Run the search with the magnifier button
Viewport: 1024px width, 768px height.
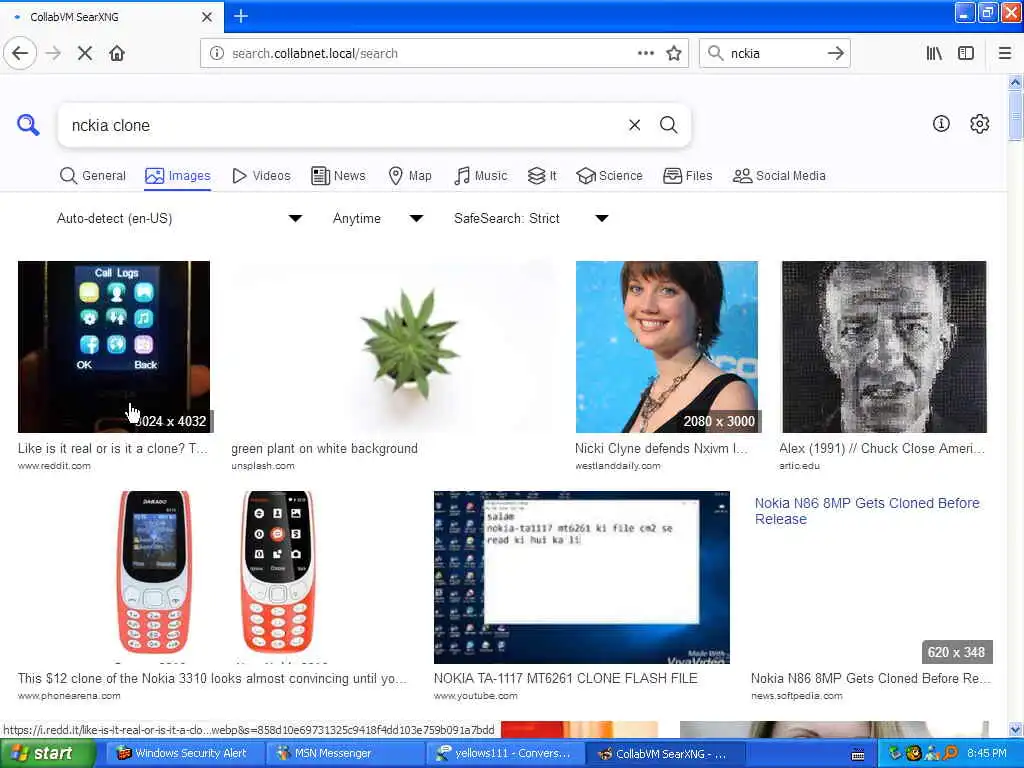click(668, 125)
